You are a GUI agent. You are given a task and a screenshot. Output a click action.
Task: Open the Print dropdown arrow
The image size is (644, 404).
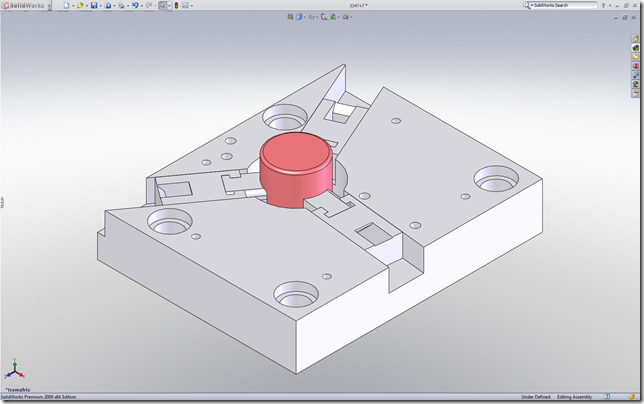(128, 6)
